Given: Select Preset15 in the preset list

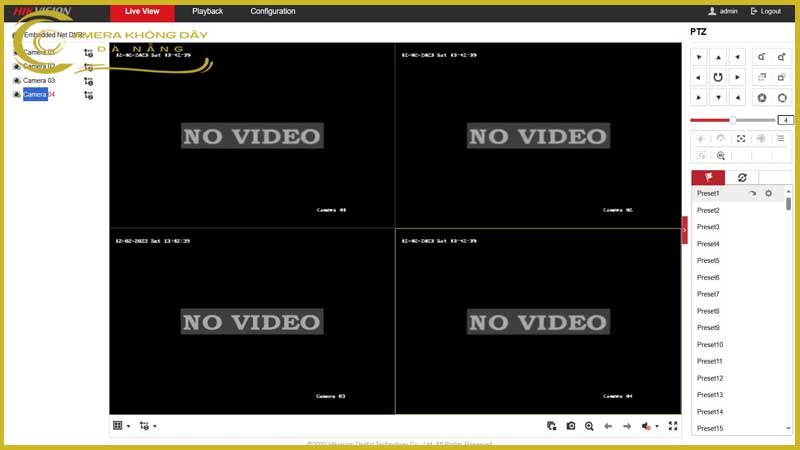Looking at the screenshot, I should pos(710,429).
